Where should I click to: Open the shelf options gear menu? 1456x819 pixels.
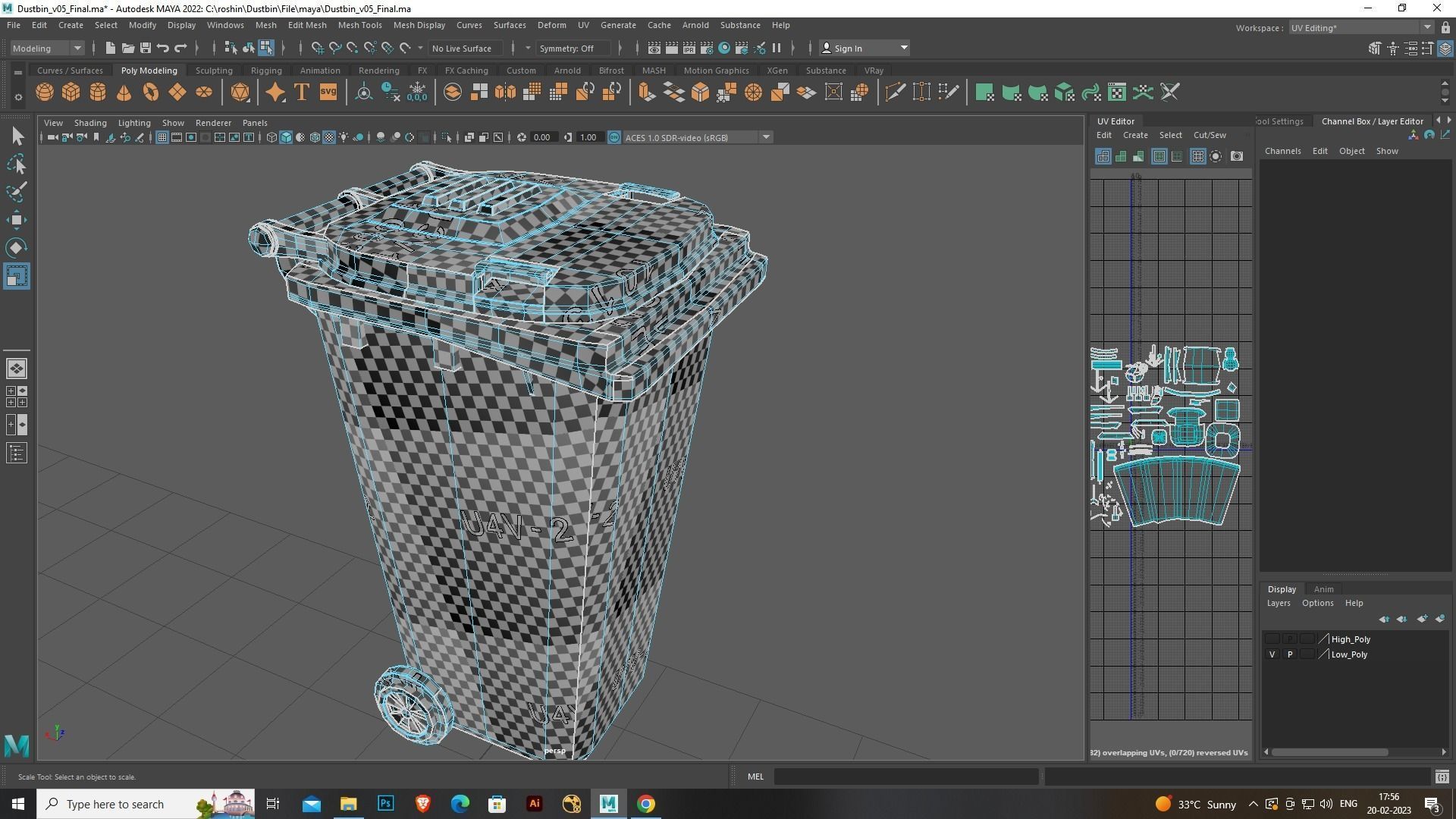[x=18, y=96]
